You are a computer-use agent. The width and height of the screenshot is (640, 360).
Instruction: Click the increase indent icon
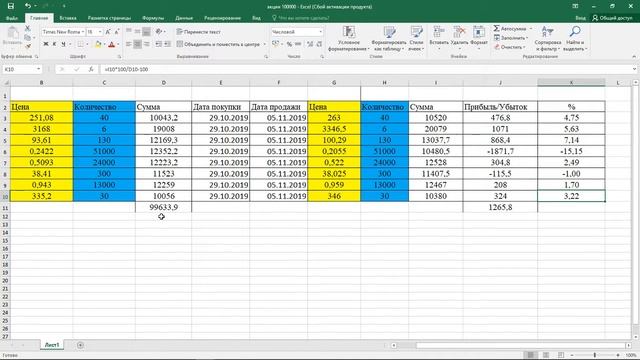tap(167, 44)
